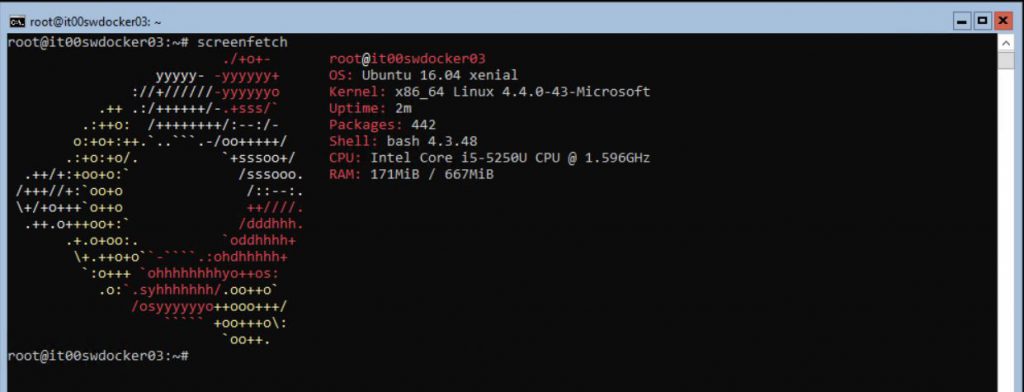The width and height of the screenshot is (1024, 392).
Task: Click the Kernel version line
Action: pos(490,92)
